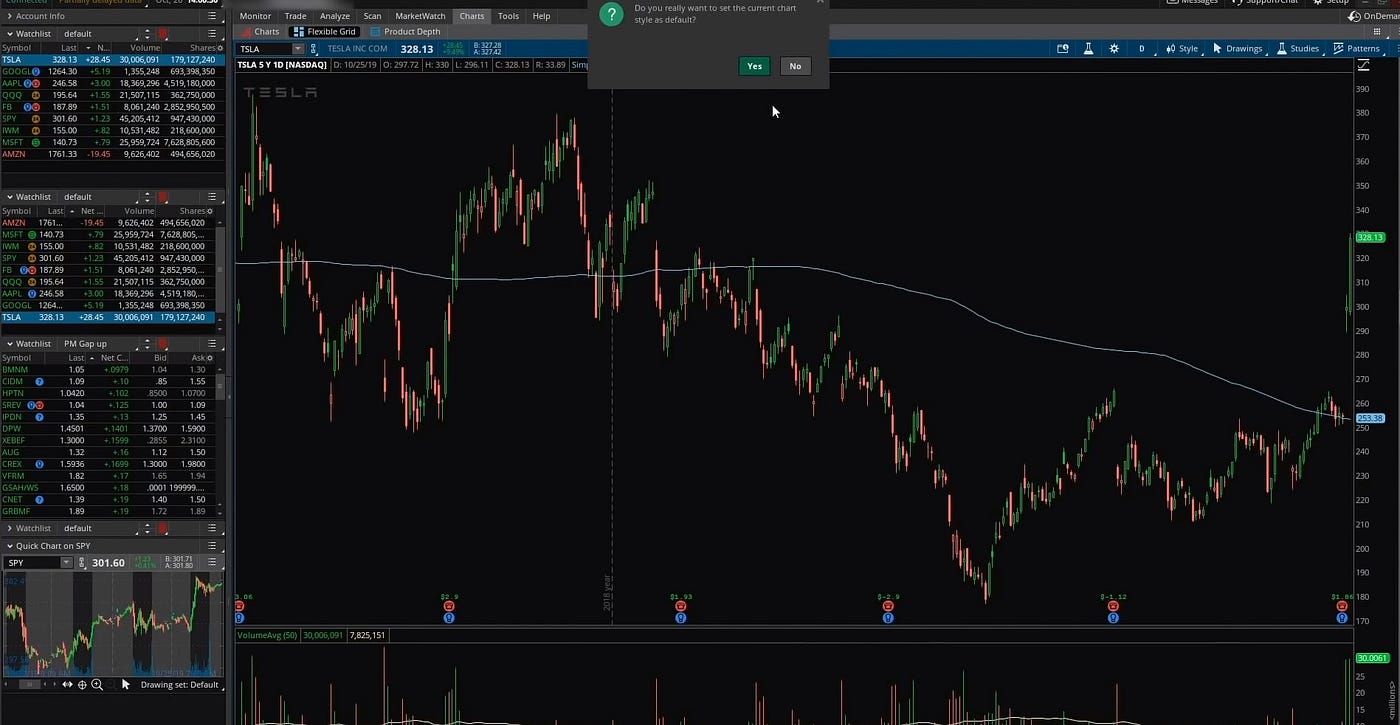
Task: Open the Patterns menu
Action: 1356,49
